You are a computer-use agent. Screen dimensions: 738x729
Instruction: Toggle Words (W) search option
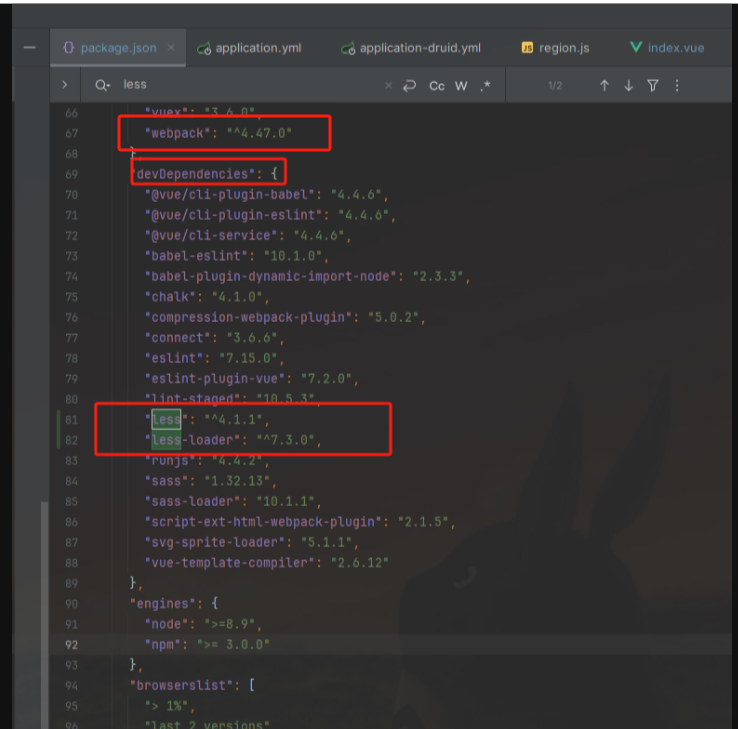click(x=461, y=86)
